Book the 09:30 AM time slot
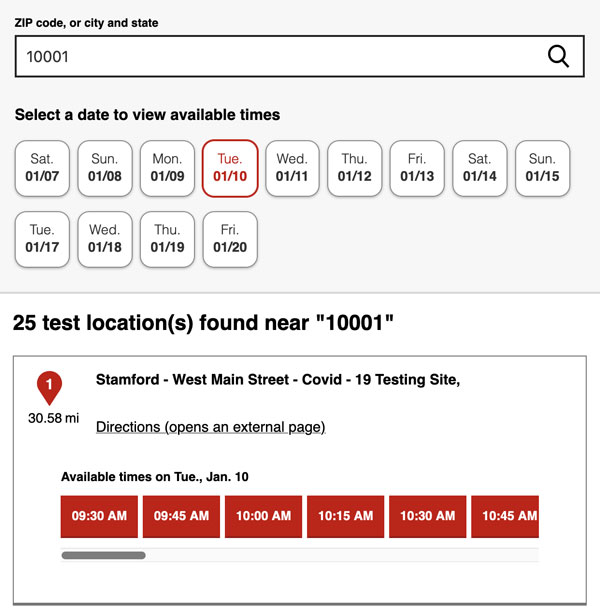The width and height of the screenshot is (600, 616). [x=100, y=516]
